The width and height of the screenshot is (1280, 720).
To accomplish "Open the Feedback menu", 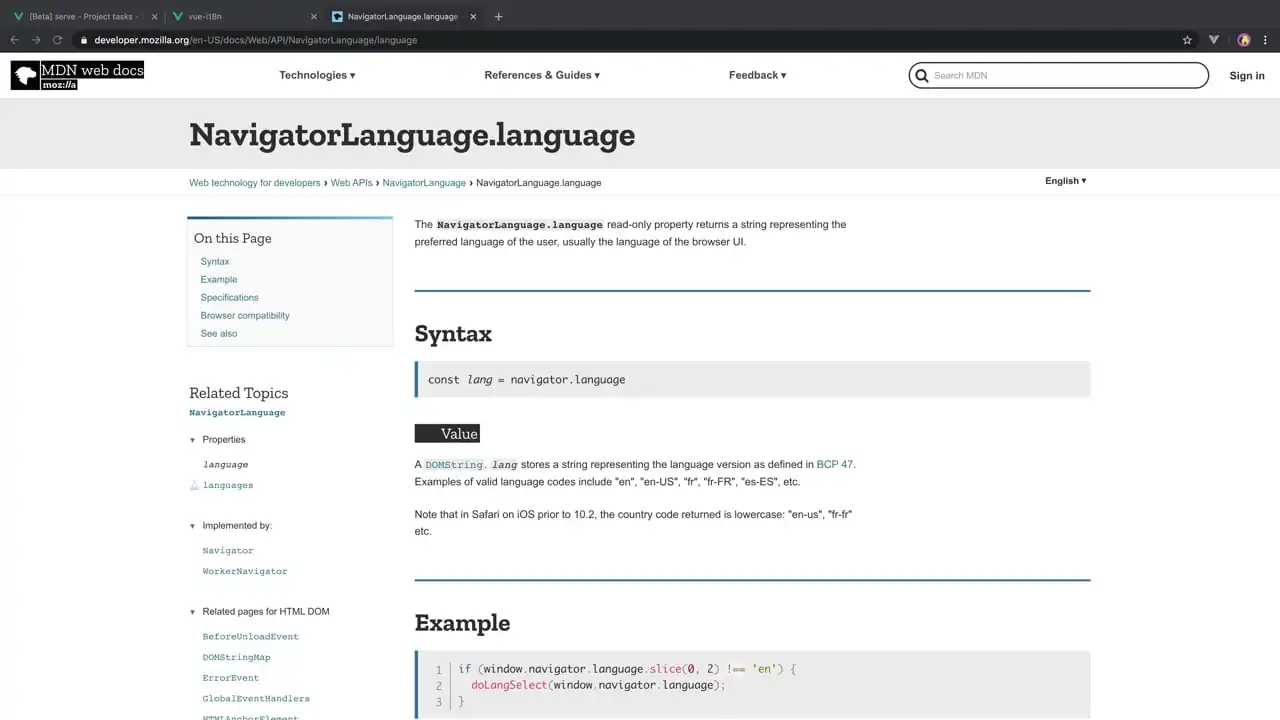I will 758,75.
